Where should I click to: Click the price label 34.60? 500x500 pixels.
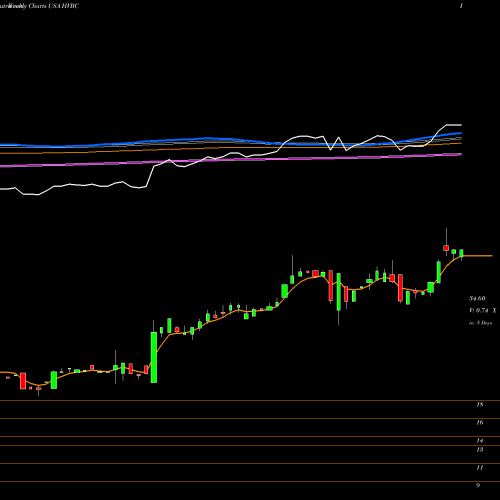[x=477, y=298]
